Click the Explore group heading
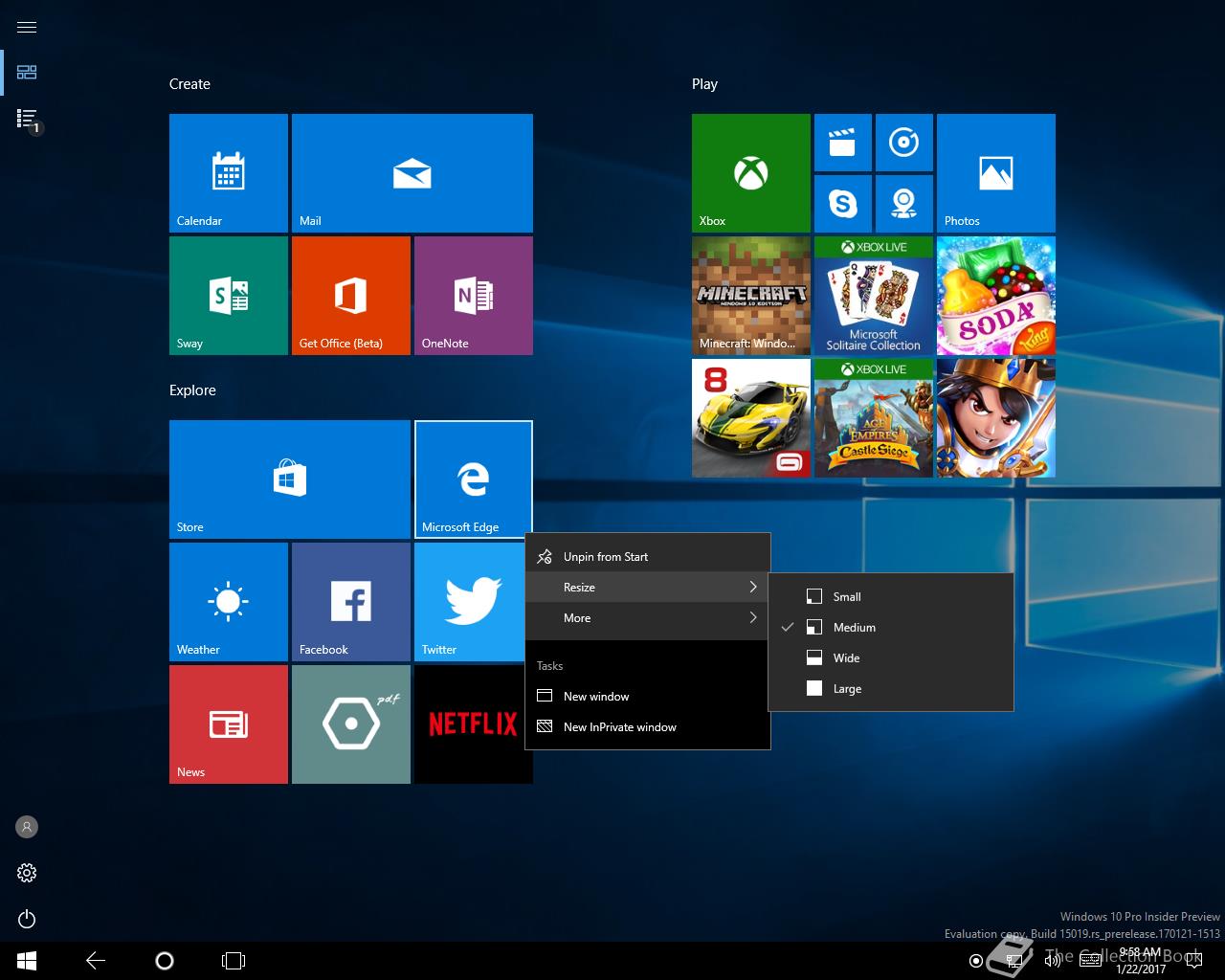 pyautogui.click(x=192, y=390)
